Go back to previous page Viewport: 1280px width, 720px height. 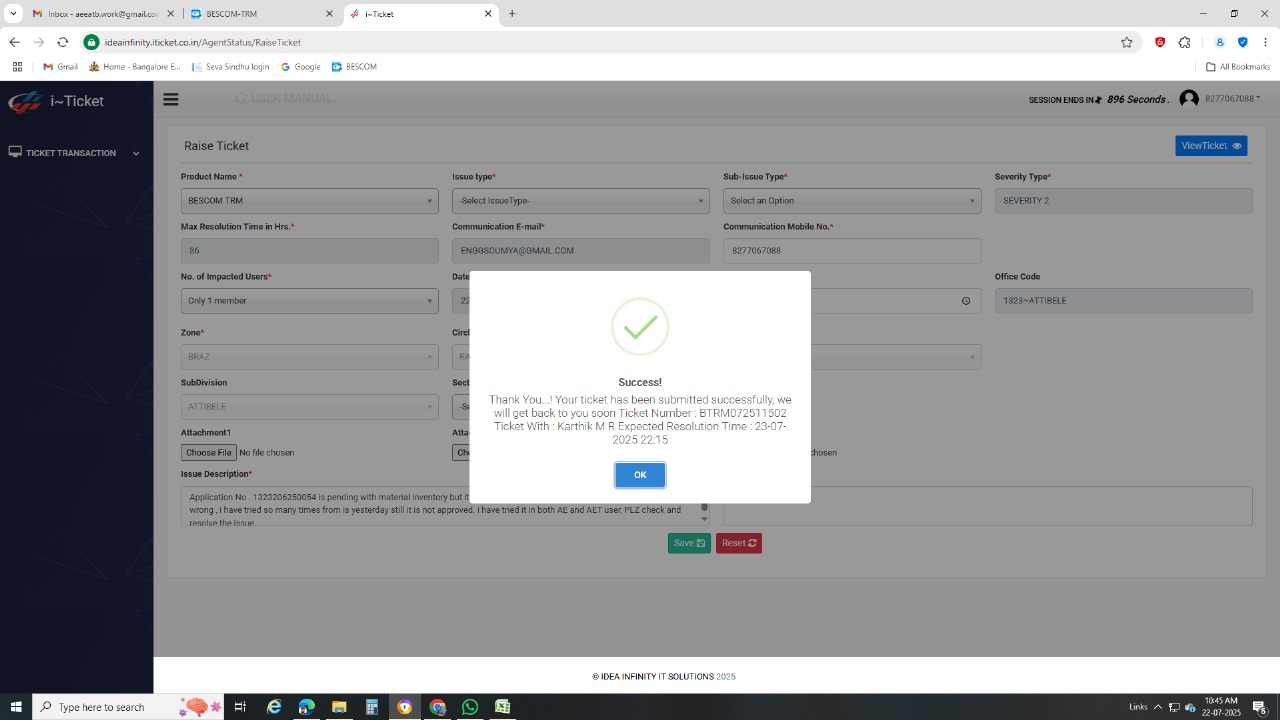pyautogui.click(x=14, y=42)
